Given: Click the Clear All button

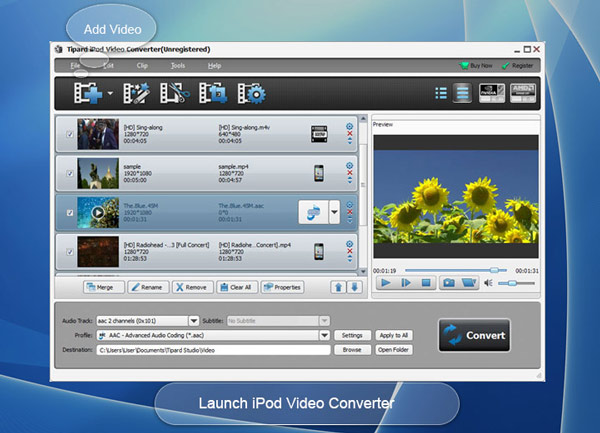Looking at the screenshot, I should pos(237,287).
